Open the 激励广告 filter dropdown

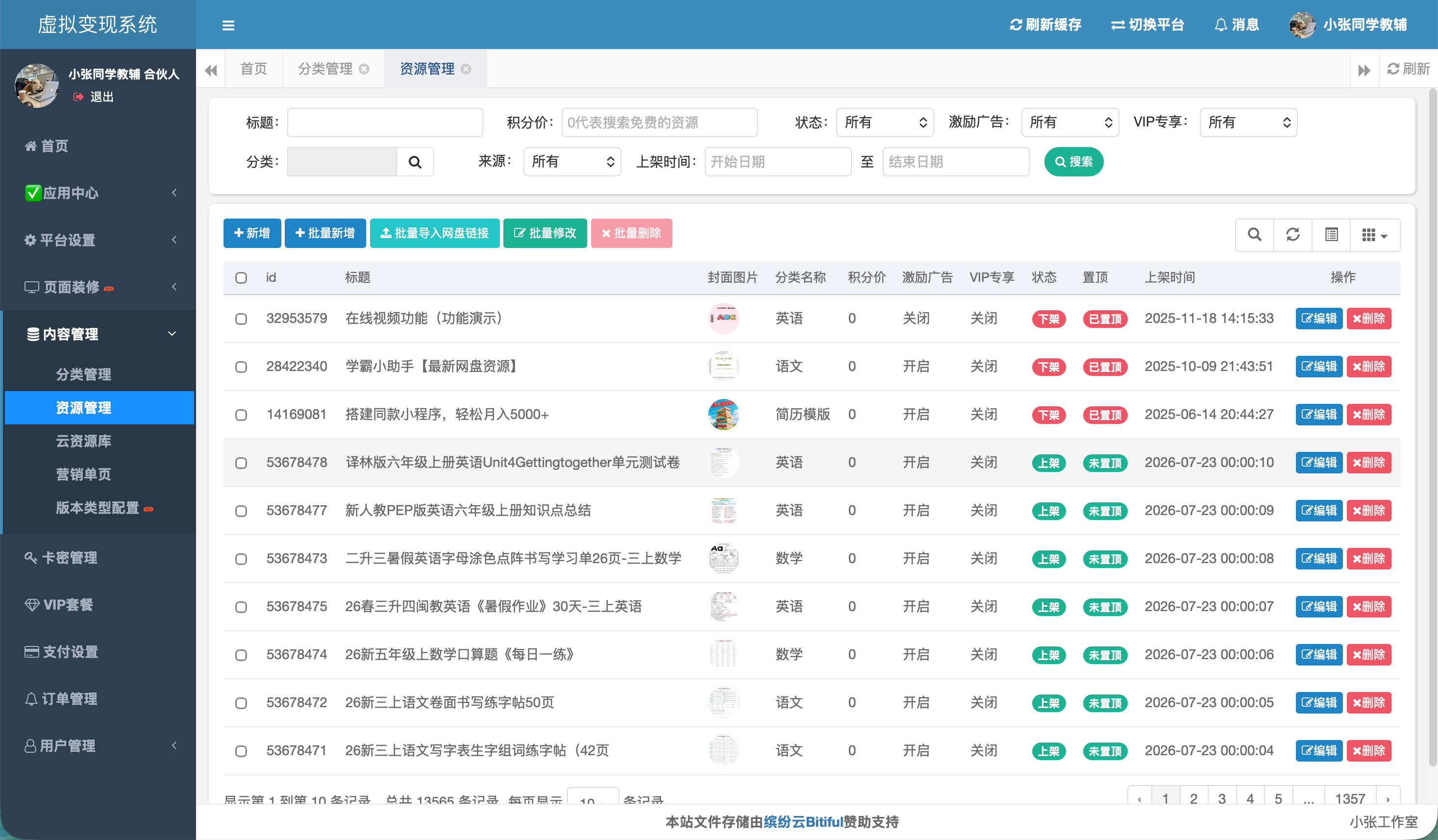pyautogui.click(x=1070, y=122)
